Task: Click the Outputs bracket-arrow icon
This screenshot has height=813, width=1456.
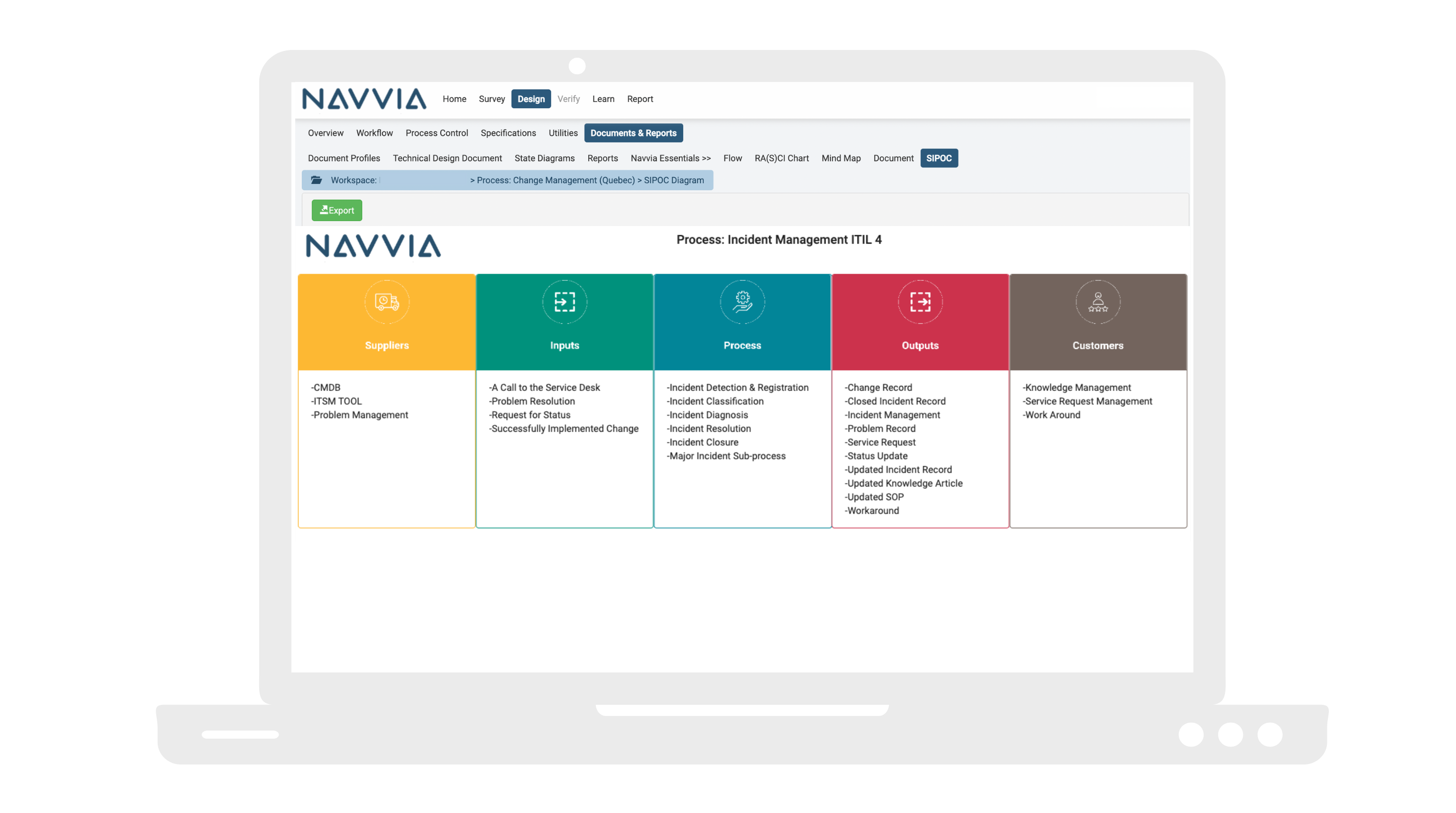Action: pos(920,302)
